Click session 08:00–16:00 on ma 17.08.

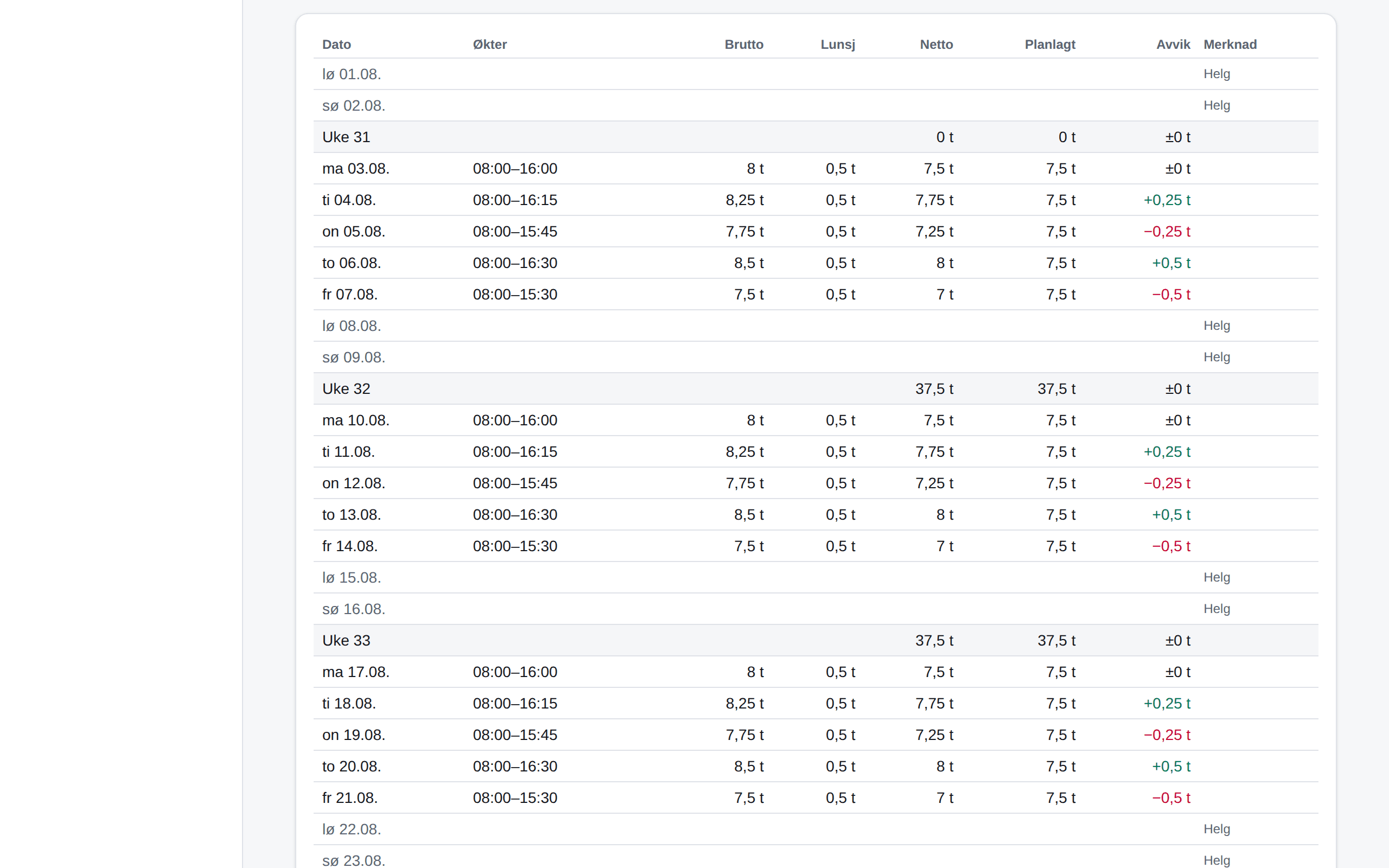tap(515, 672)
